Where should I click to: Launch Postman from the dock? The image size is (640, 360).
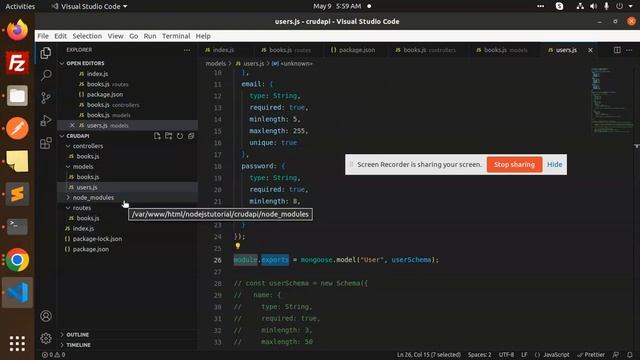point(17,129)
